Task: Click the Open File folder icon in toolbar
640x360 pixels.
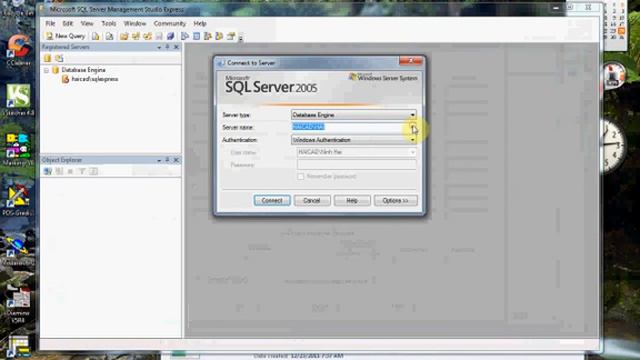Action: 124,36
